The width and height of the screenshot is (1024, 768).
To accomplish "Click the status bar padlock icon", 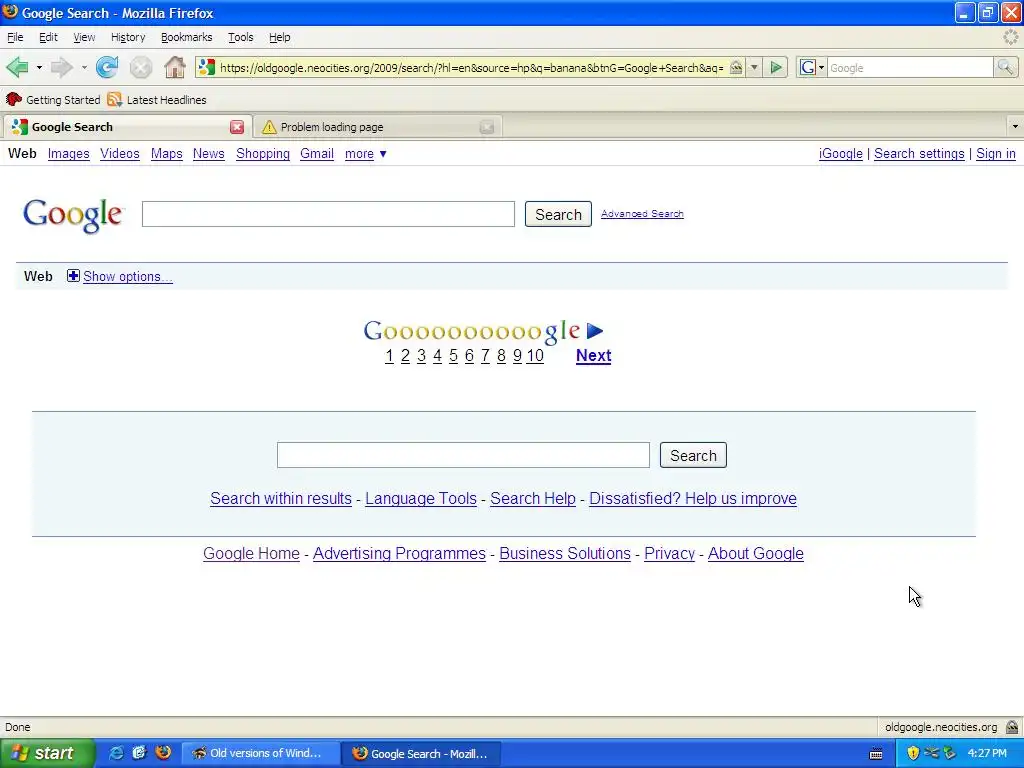I will [1012, 727].
